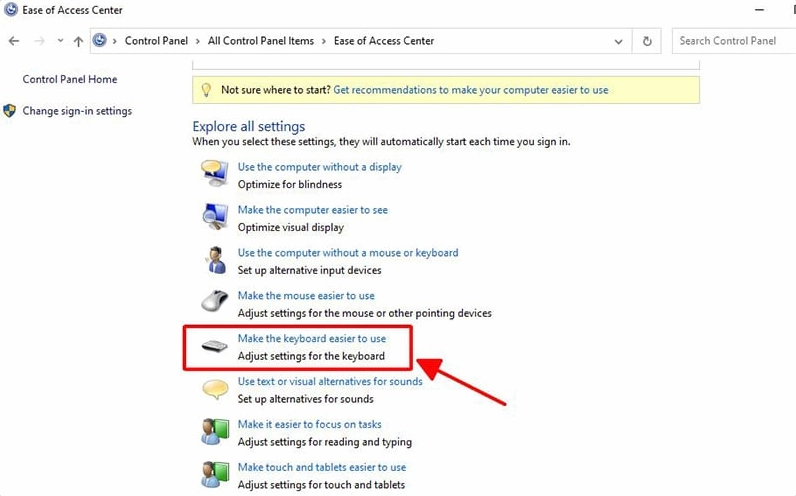The height and width of the screenshot is (496, 796).
Task: Open Change sign-in settings
Action: 77,111
